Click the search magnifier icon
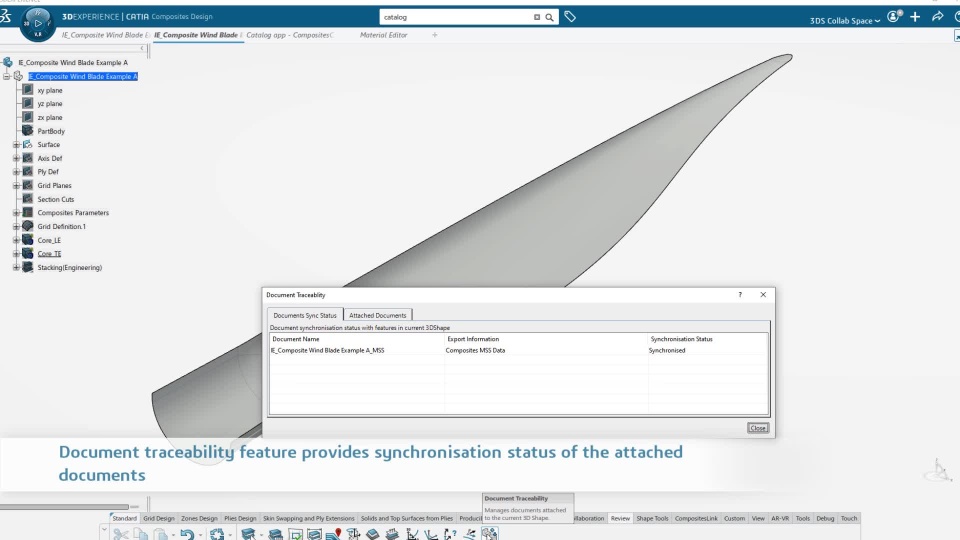960x540 pixels. coord(549,17)
